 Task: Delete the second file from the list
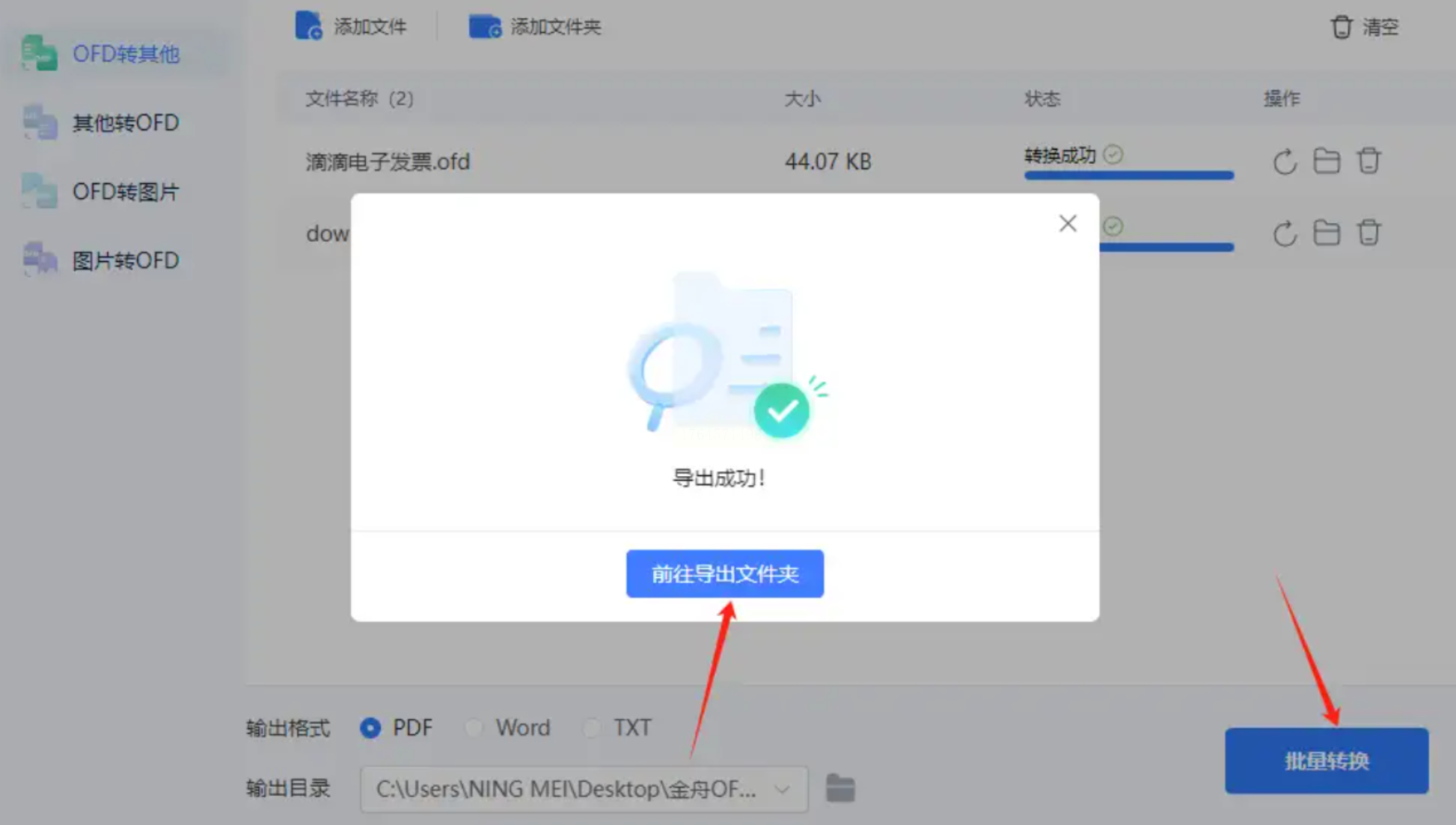point(1368,233)
